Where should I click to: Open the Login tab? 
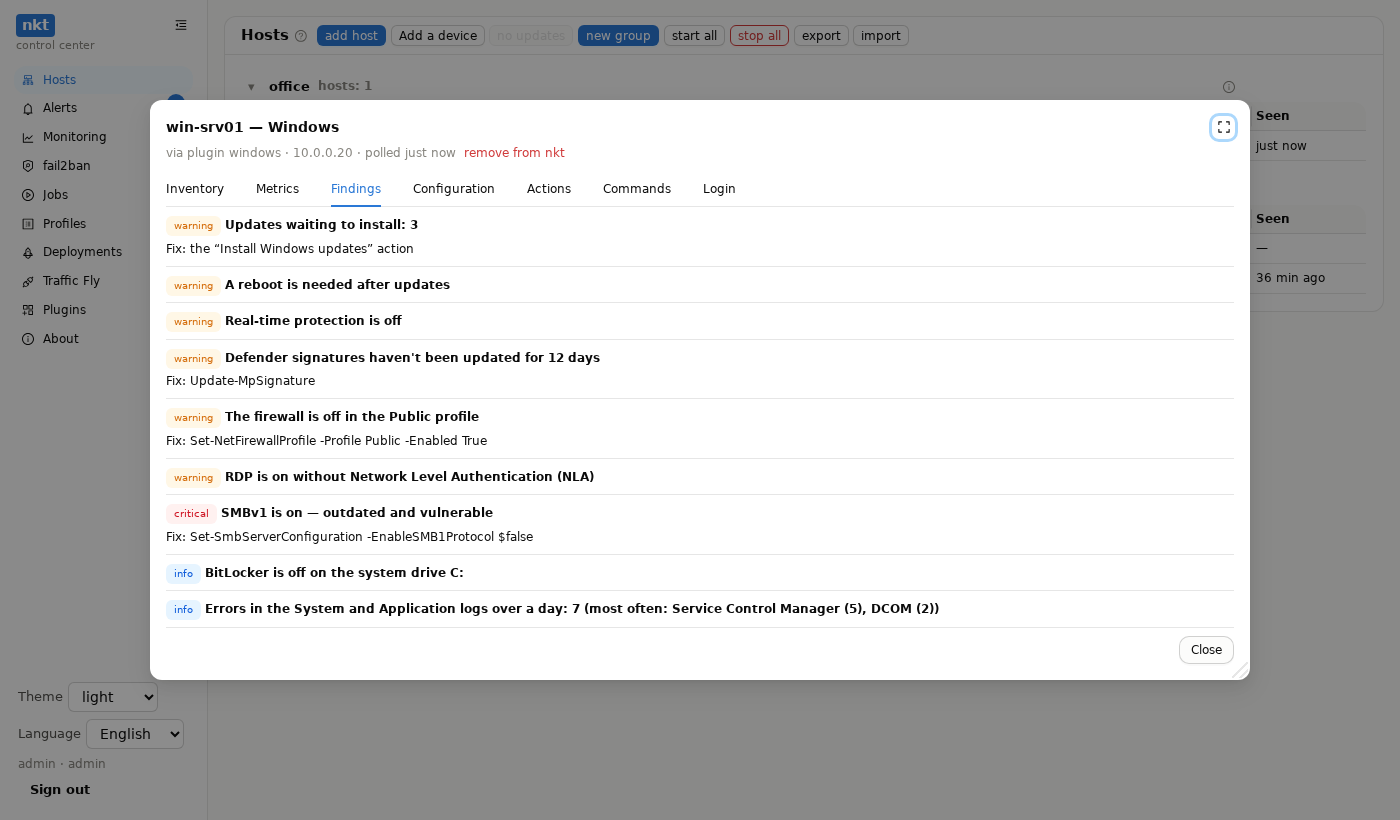tap(719, 189)
